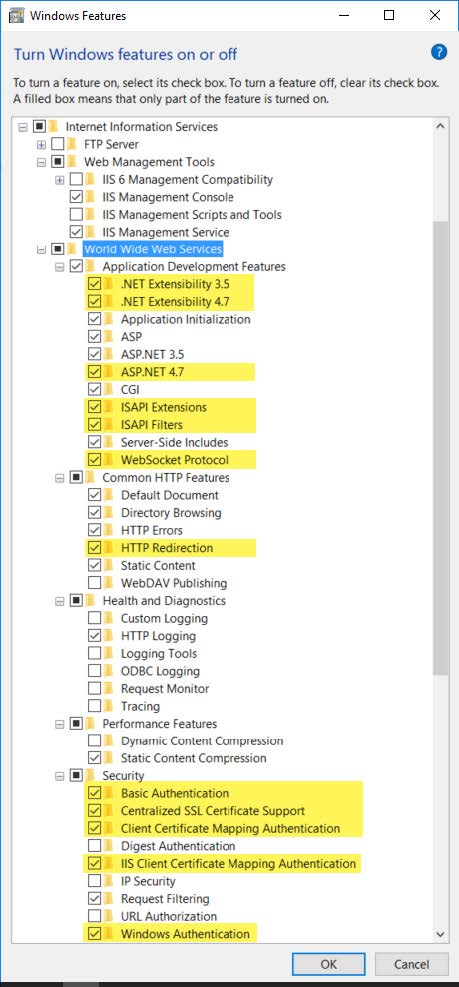Viewport: 459px width, 987px height.
Task: Click the scrollbar down arrow
Action: click(441, 934)
